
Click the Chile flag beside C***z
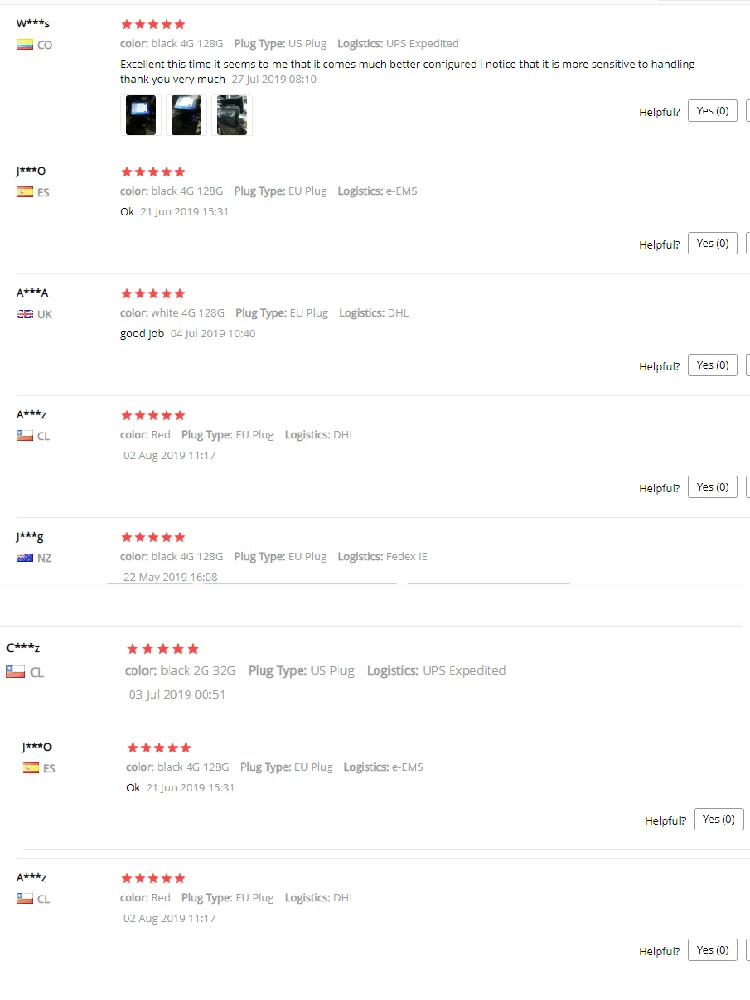[x=15, y=672]
